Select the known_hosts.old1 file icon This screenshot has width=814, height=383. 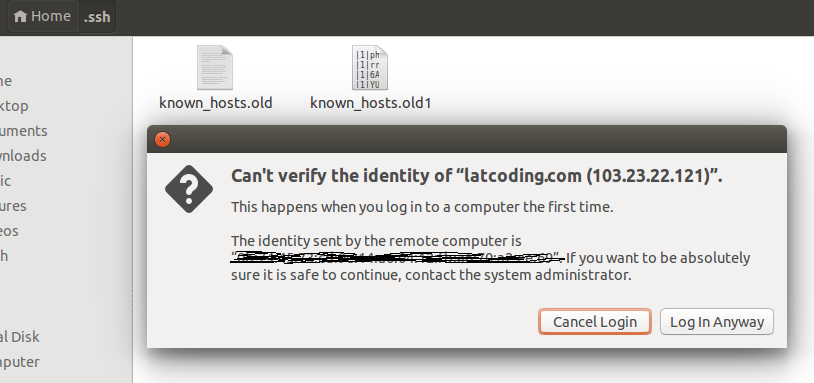[x=370, y=67]
